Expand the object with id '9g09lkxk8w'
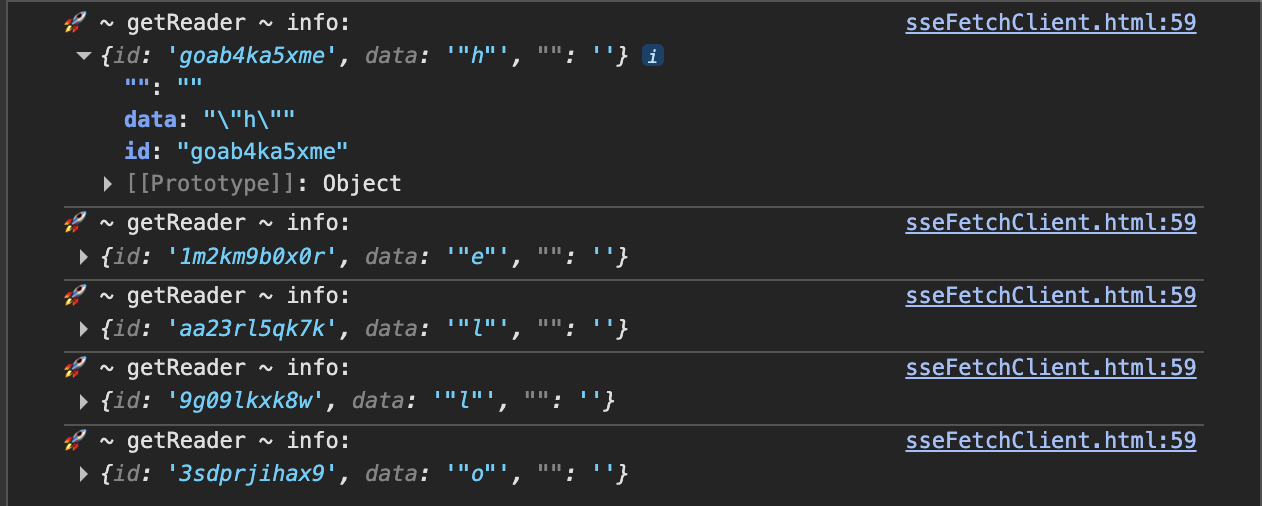Screen dimensions: 1262x506 [x=84, y=402]
